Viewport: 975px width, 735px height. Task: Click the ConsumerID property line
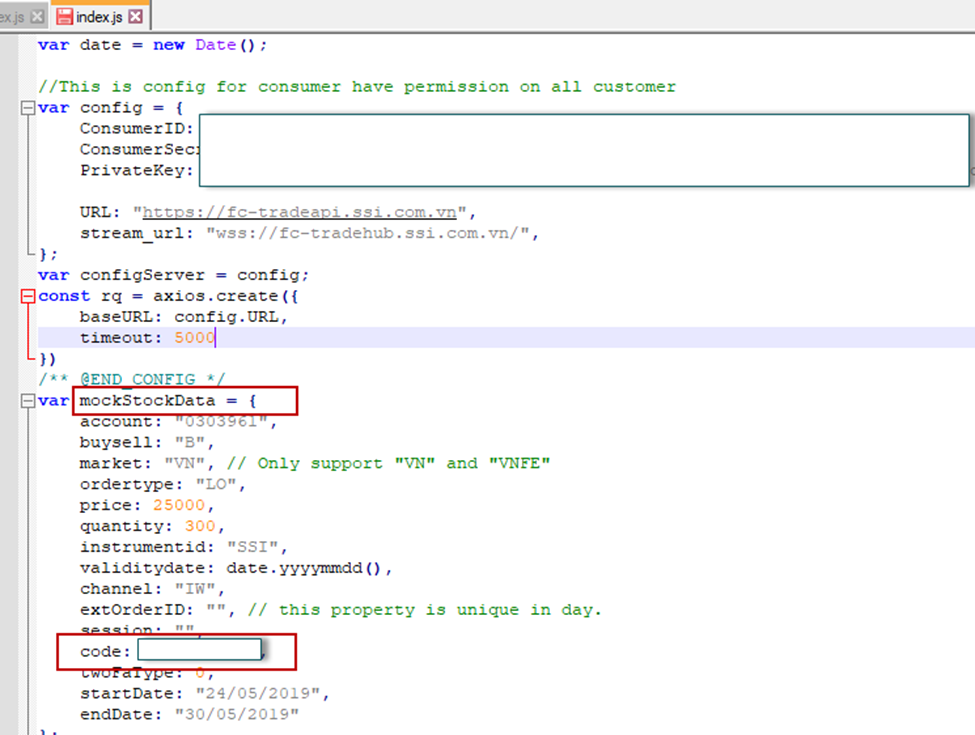coord(136,128)
